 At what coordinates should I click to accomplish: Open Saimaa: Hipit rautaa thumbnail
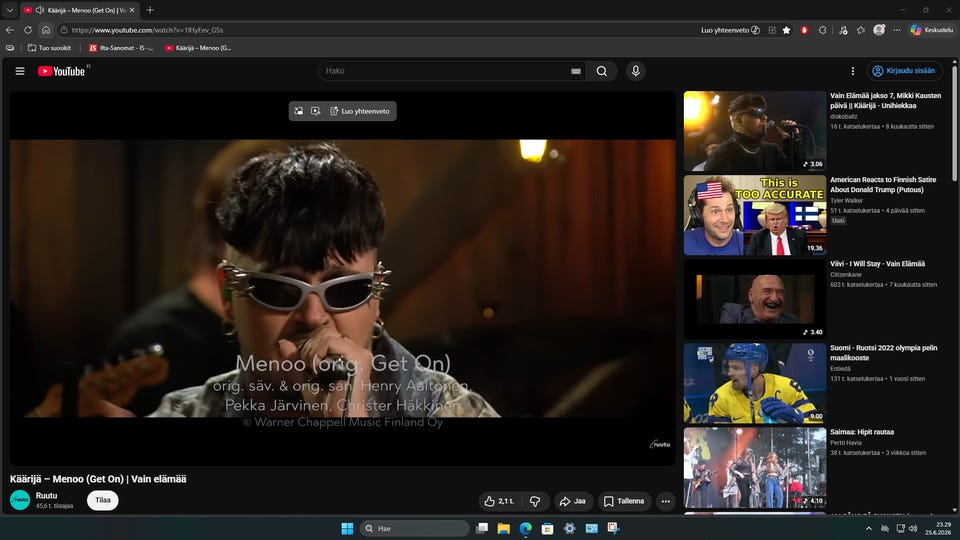755,467
